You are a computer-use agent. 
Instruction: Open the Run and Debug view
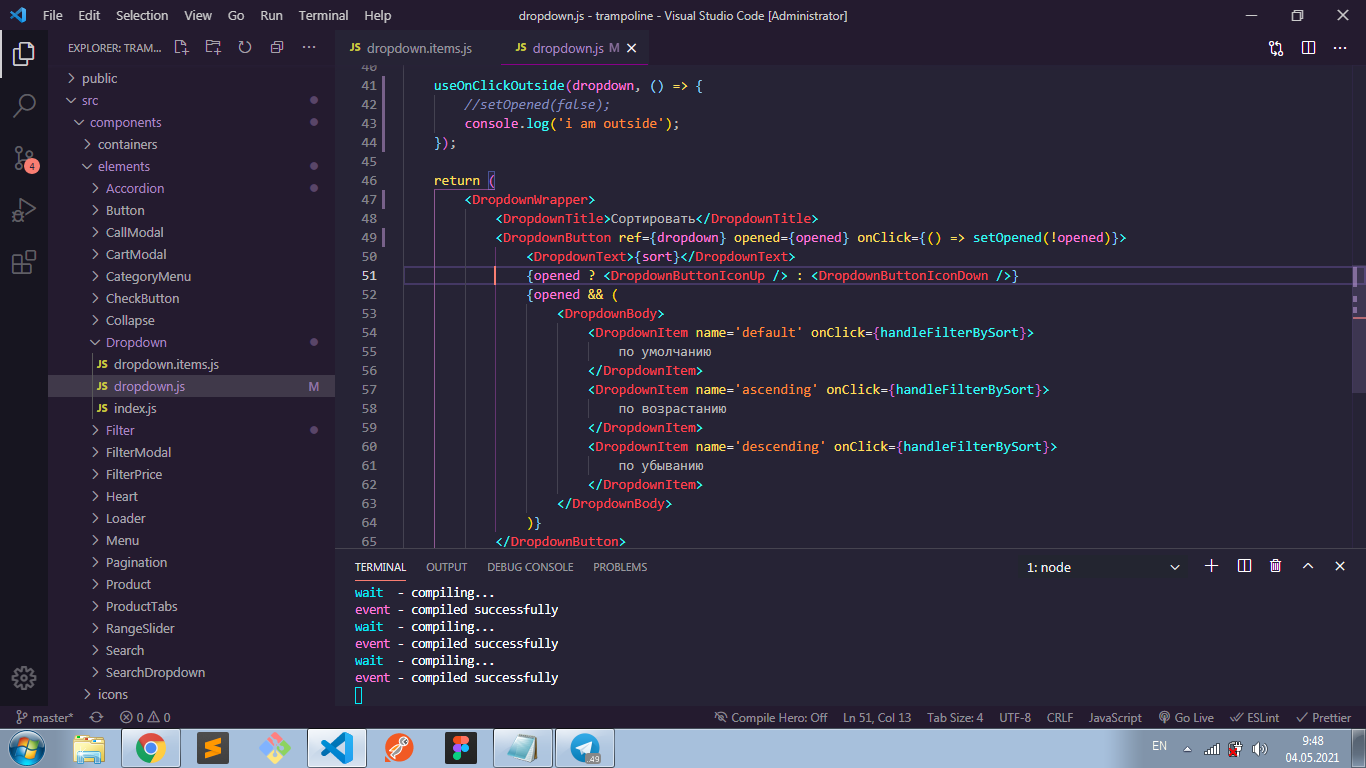(24, 211)
